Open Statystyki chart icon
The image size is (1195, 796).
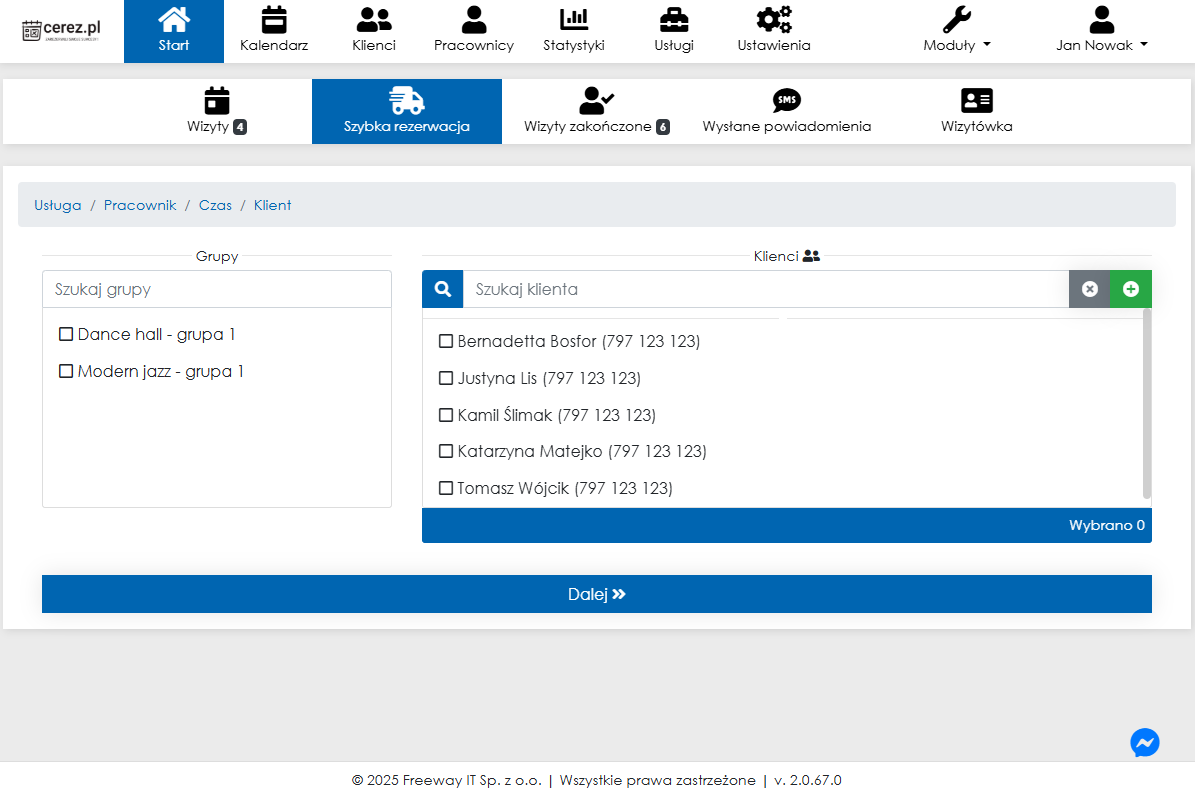point(574,20)
